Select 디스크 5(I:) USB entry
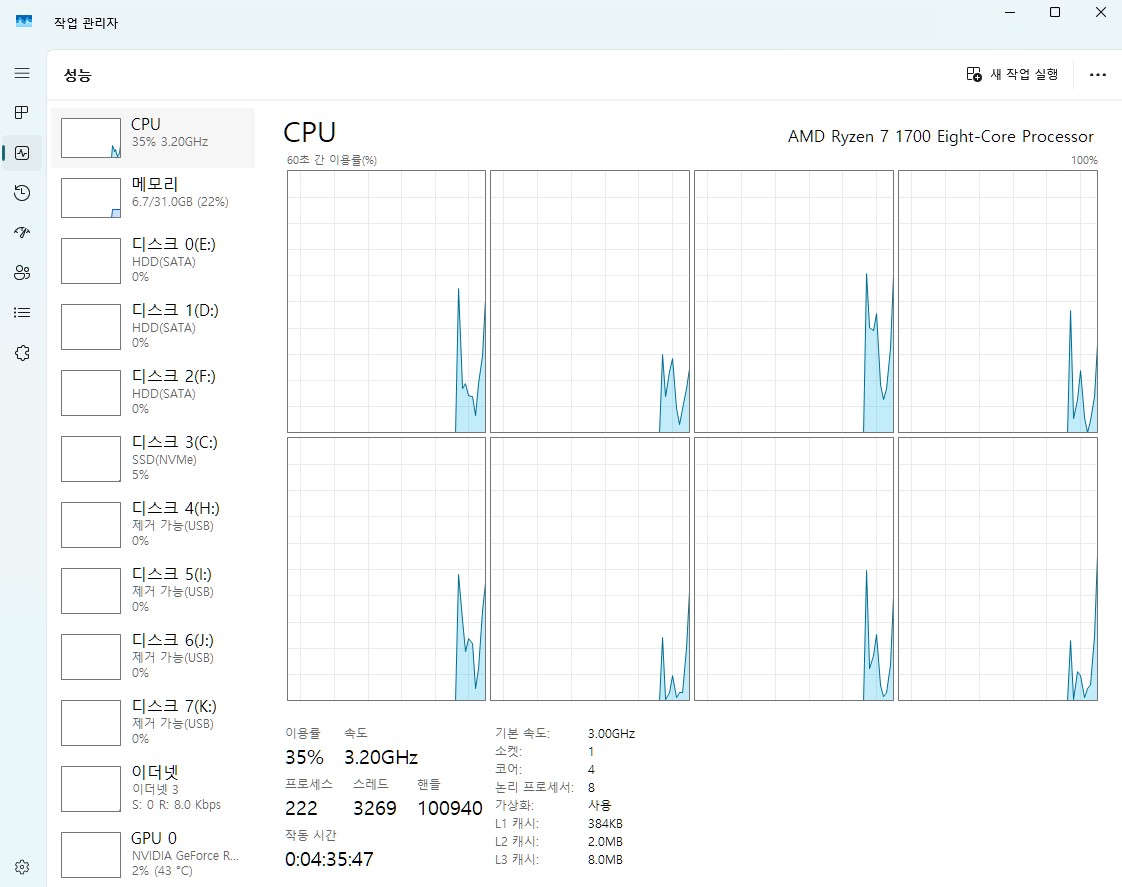 pyautogui.click(x=153, y=590)
